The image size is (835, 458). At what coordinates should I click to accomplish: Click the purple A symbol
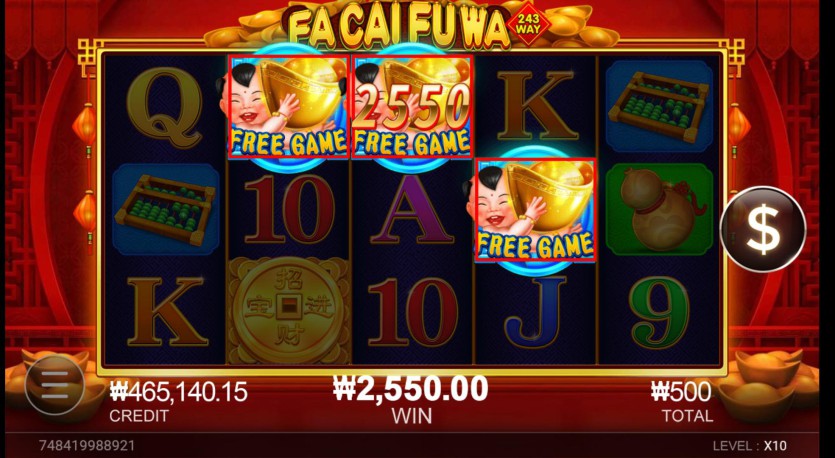tap(412, 209)
